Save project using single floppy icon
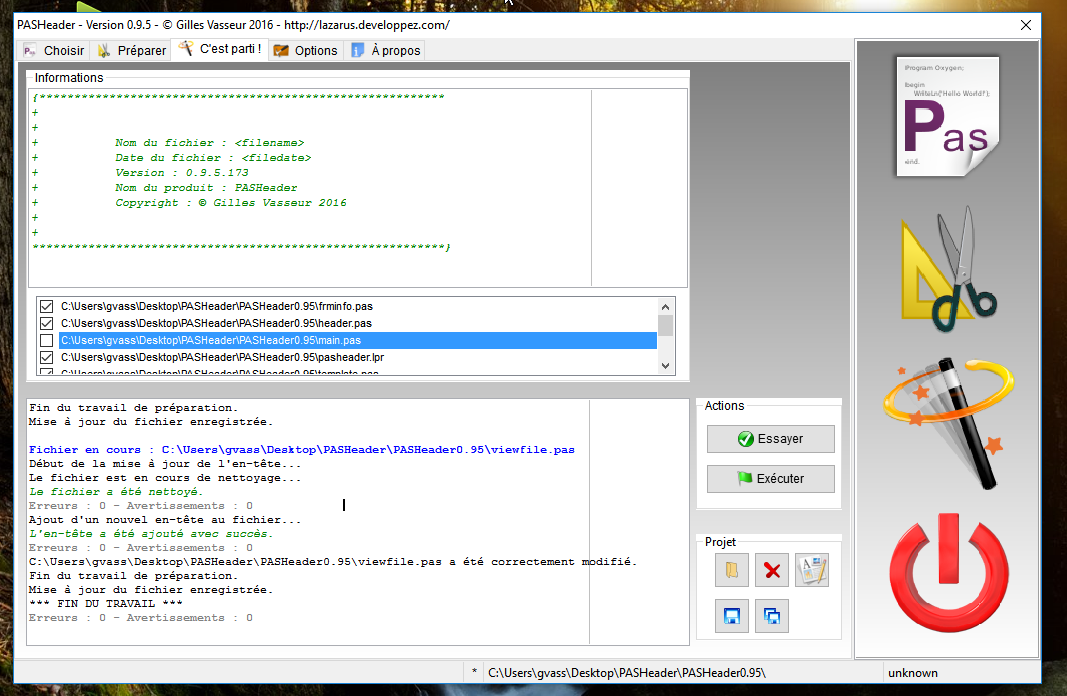This screenshot has width=1067, height=696. (732, 616)
